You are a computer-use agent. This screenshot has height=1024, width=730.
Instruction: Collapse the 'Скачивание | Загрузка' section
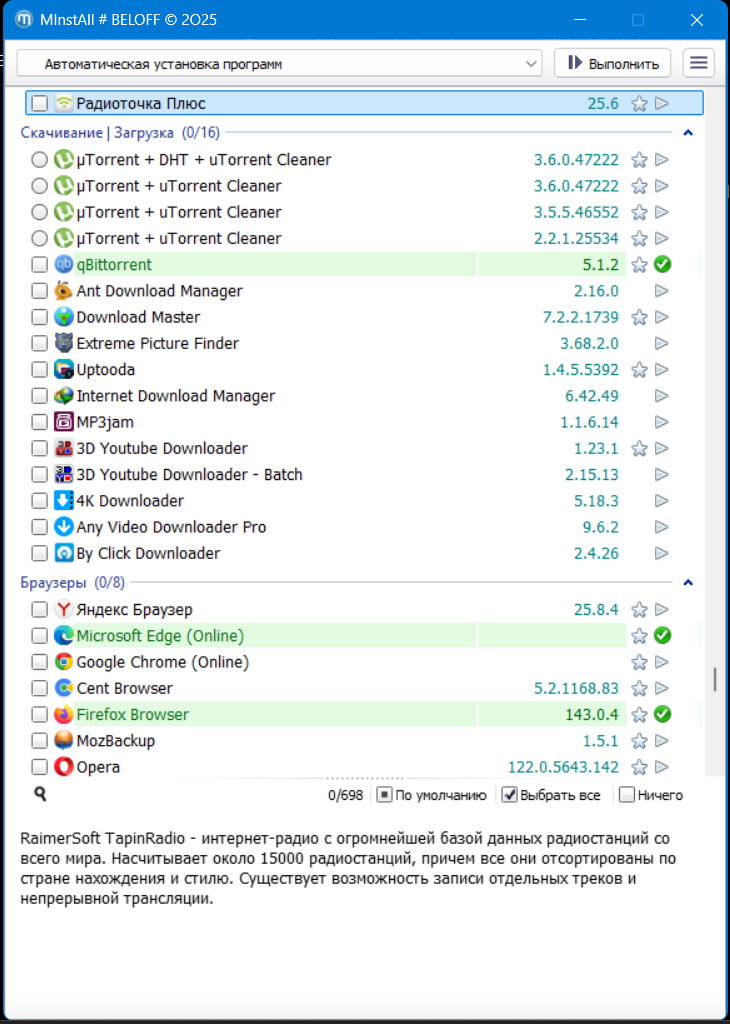tap(688, 133)
